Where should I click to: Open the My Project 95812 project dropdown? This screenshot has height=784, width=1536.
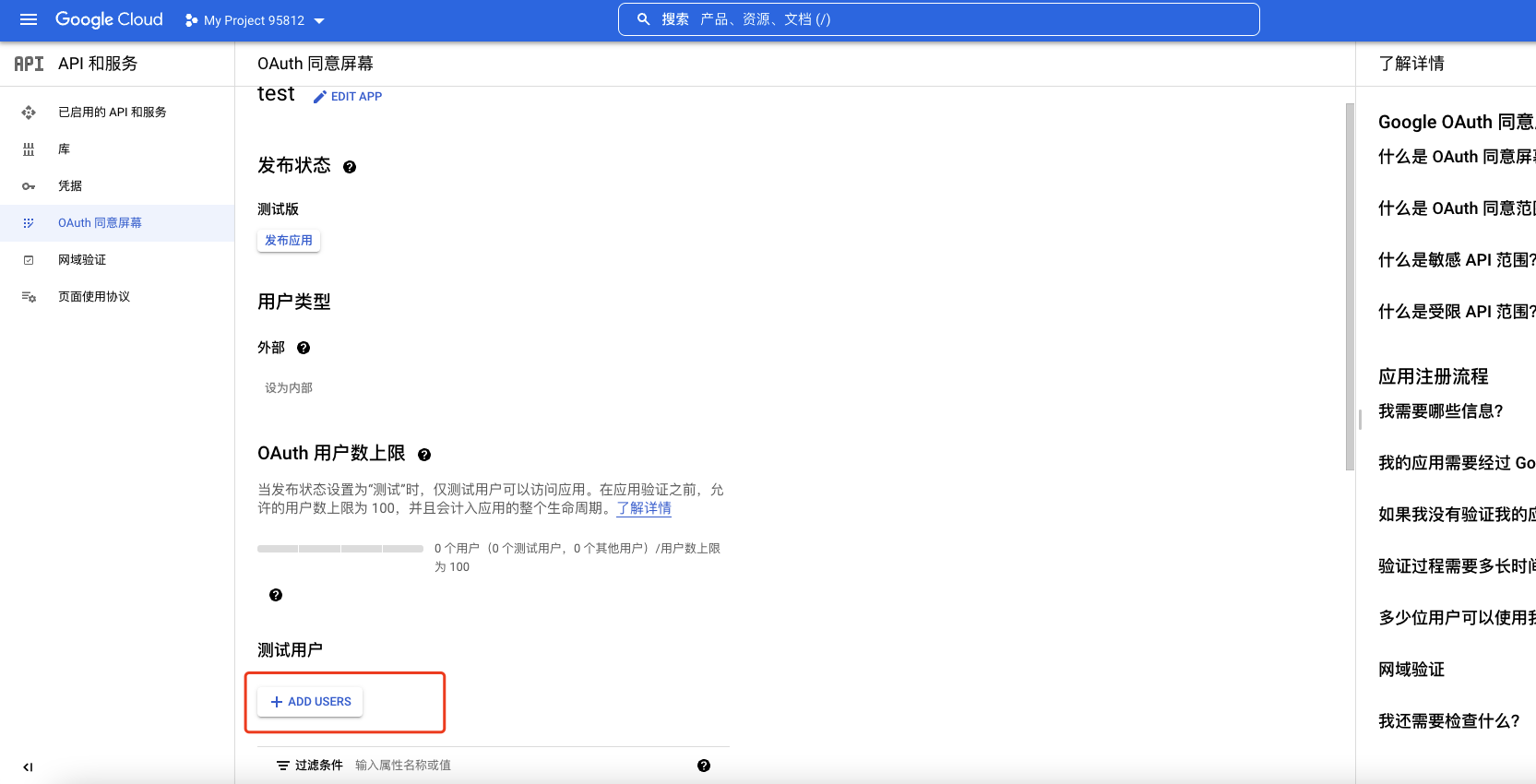[255, 20]
